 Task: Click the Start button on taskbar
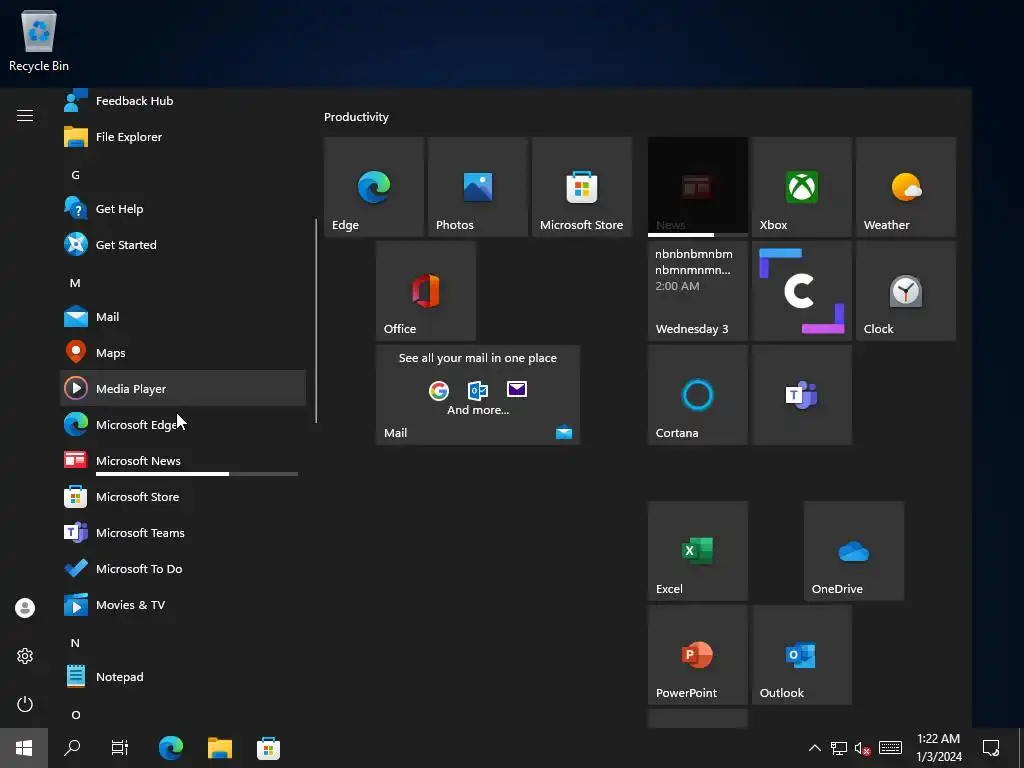point(24,748)
